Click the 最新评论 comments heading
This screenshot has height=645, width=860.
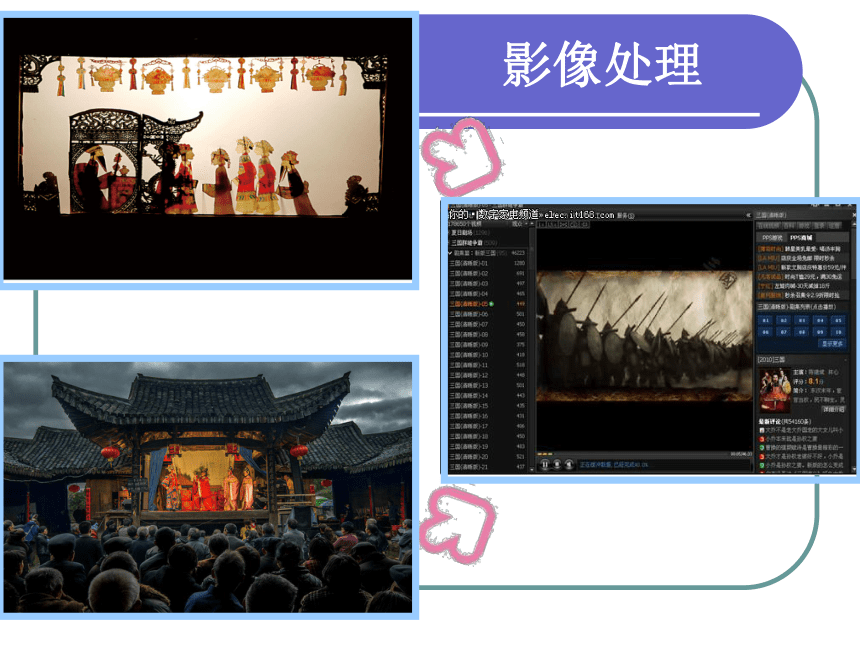784,421
